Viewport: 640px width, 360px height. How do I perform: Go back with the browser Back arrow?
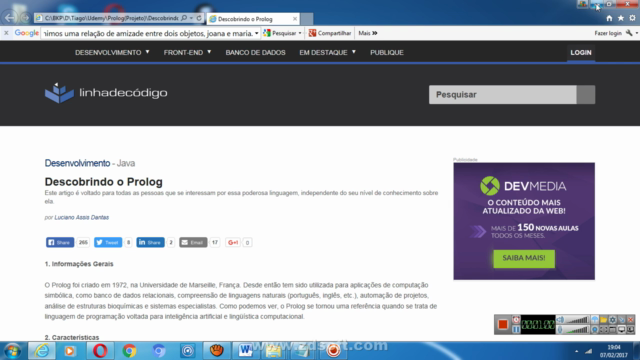(x=9, y=18)
